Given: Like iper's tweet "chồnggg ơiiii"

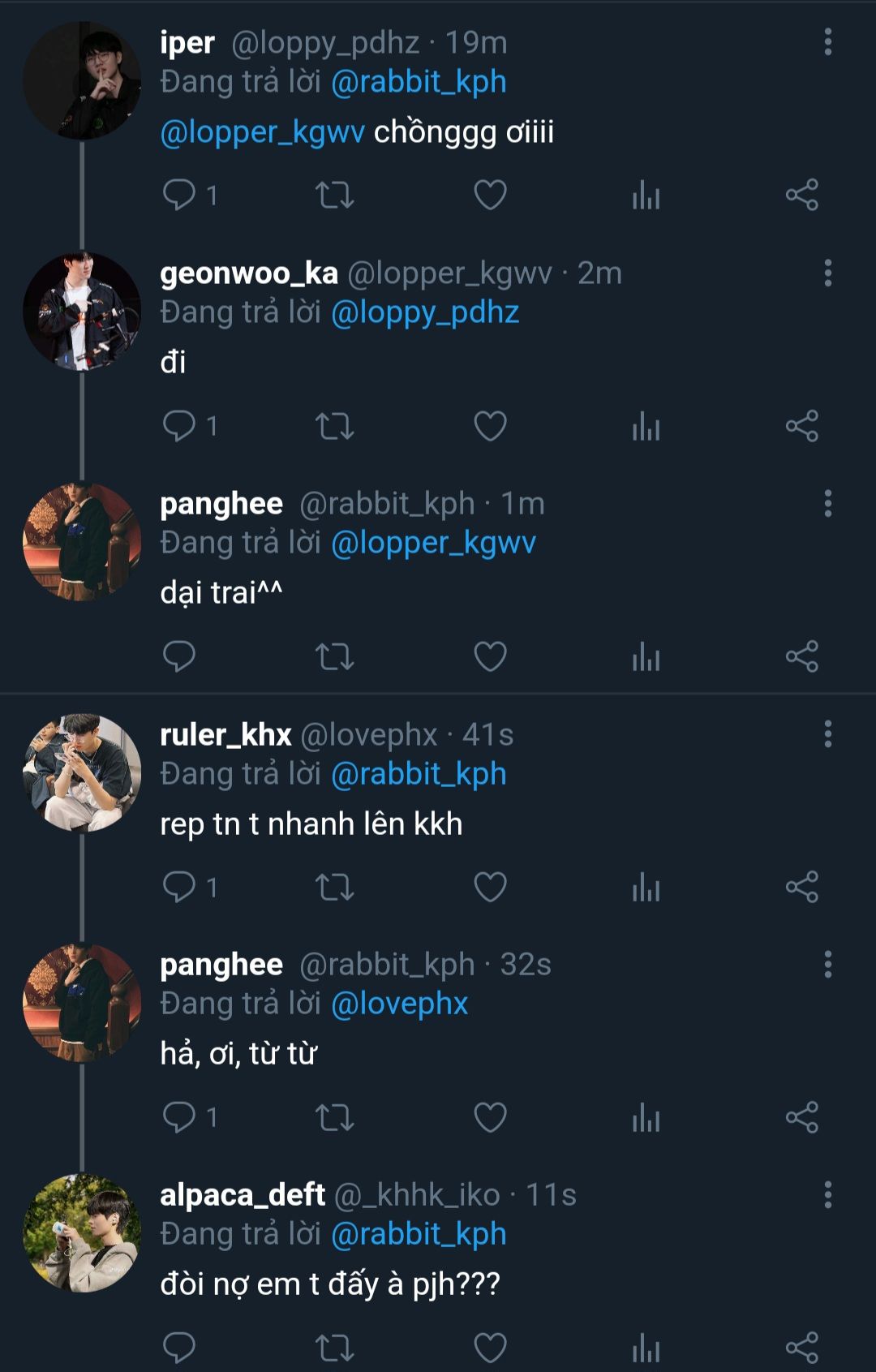Looking at the screenshot, I should (490, 196).
